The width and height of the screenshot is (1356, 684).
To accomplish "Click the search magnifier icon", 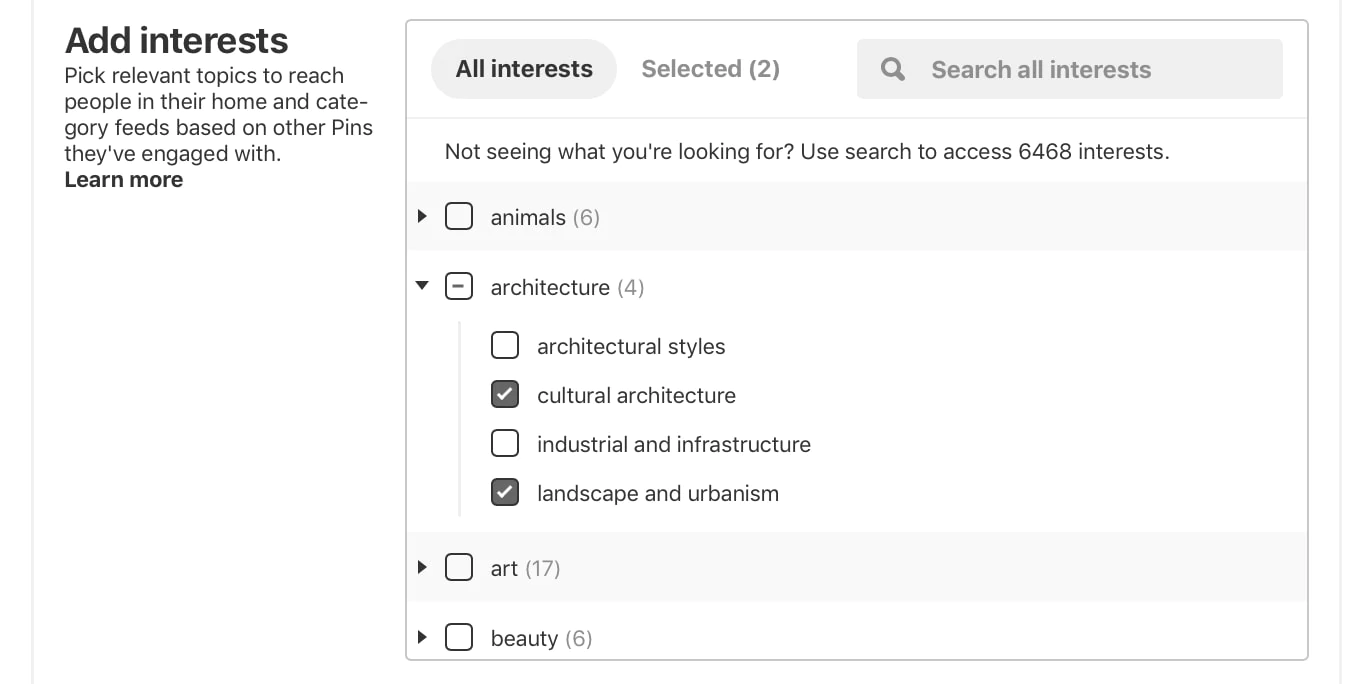I will 892,69.
